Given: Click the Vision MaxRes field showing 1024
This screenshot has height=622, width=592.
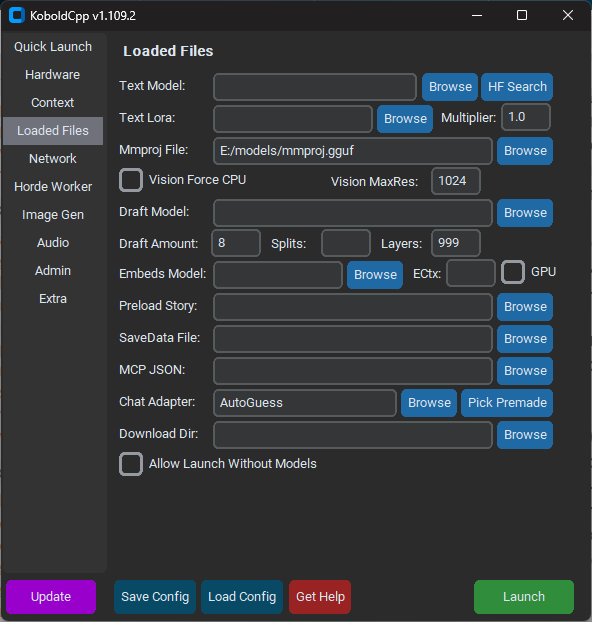Looking at the screenshot, I should click(456, 181).
